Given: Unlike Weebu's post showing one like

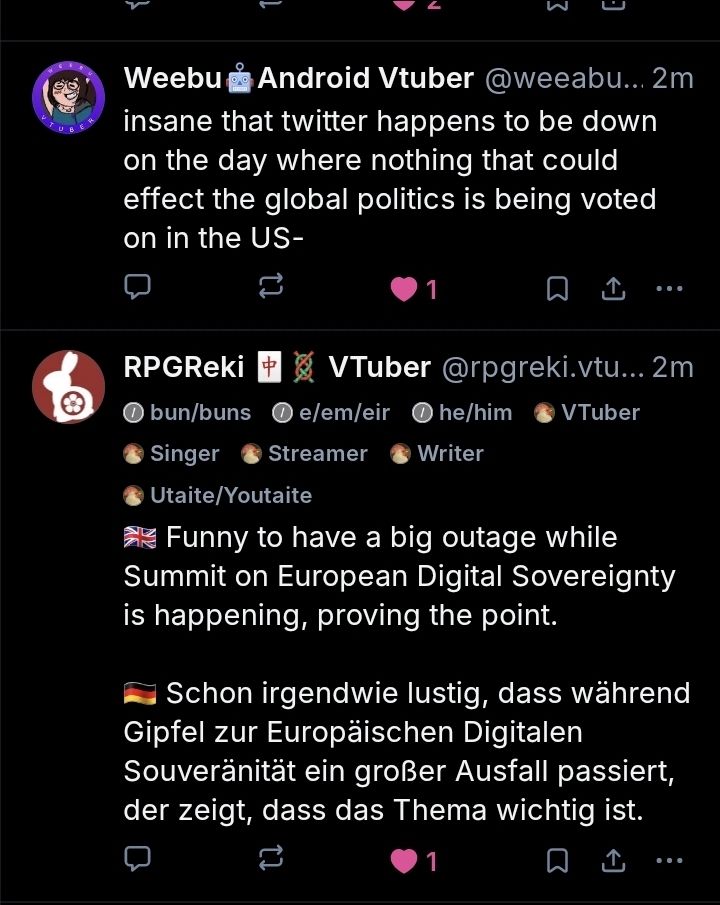Looking at the screenshot, I should (x=404, y=288).
